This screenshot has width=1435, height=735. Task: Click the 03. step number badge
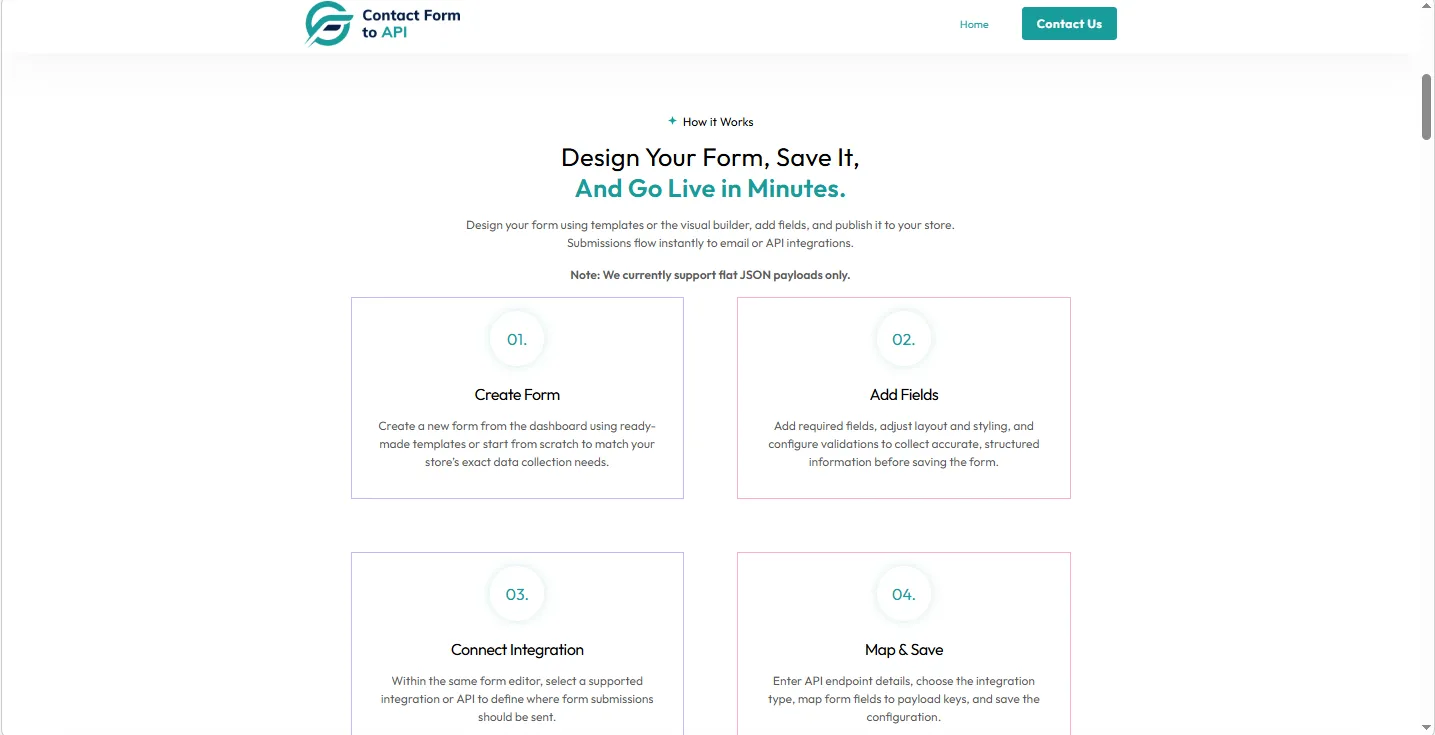click(517, 594)
